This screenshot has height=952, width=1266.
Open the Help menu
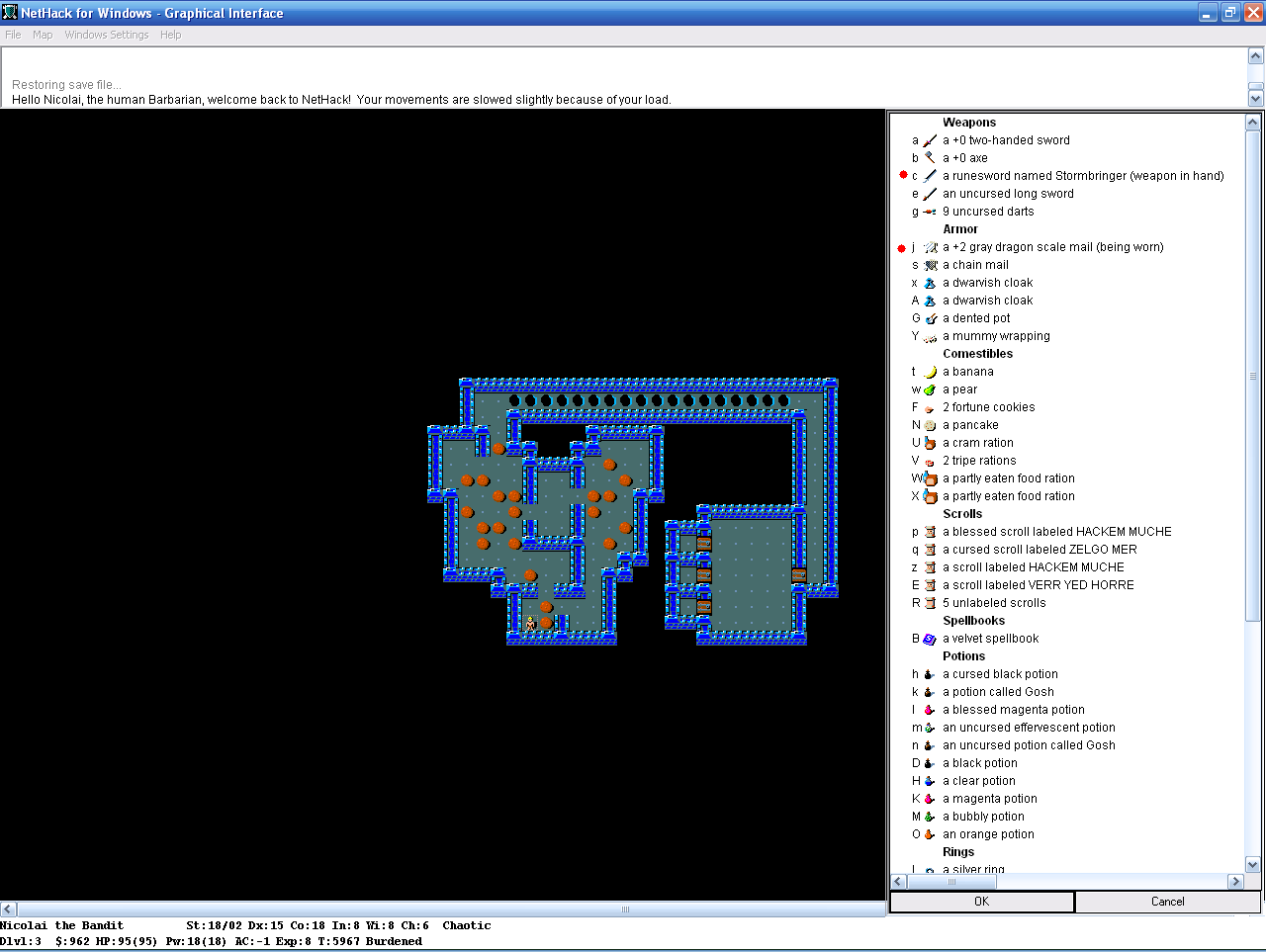pos(171,35)
